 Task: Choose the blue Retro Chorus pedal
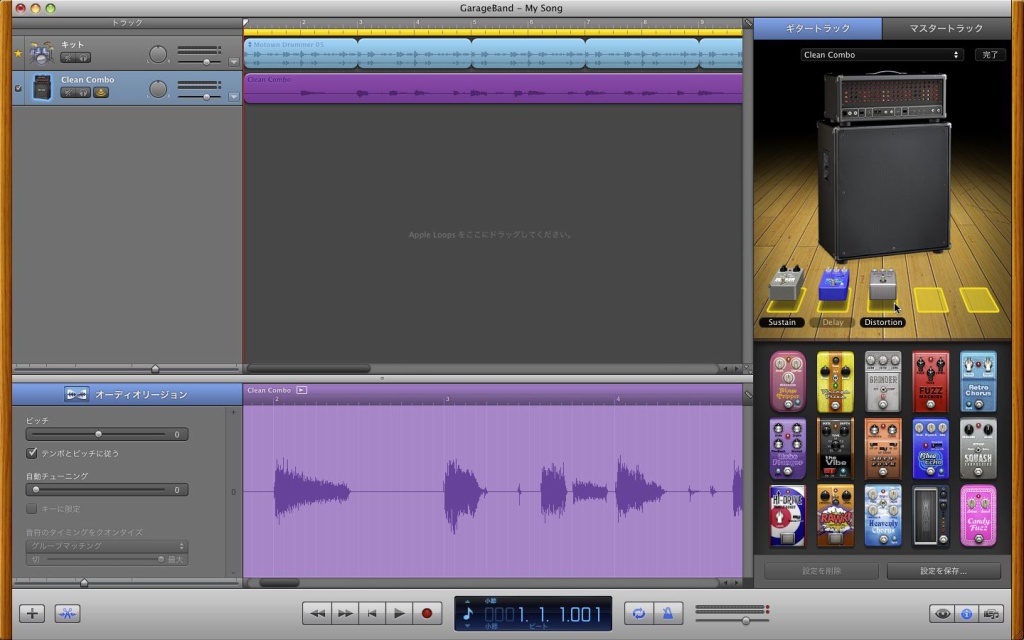[x=978, y=382]
